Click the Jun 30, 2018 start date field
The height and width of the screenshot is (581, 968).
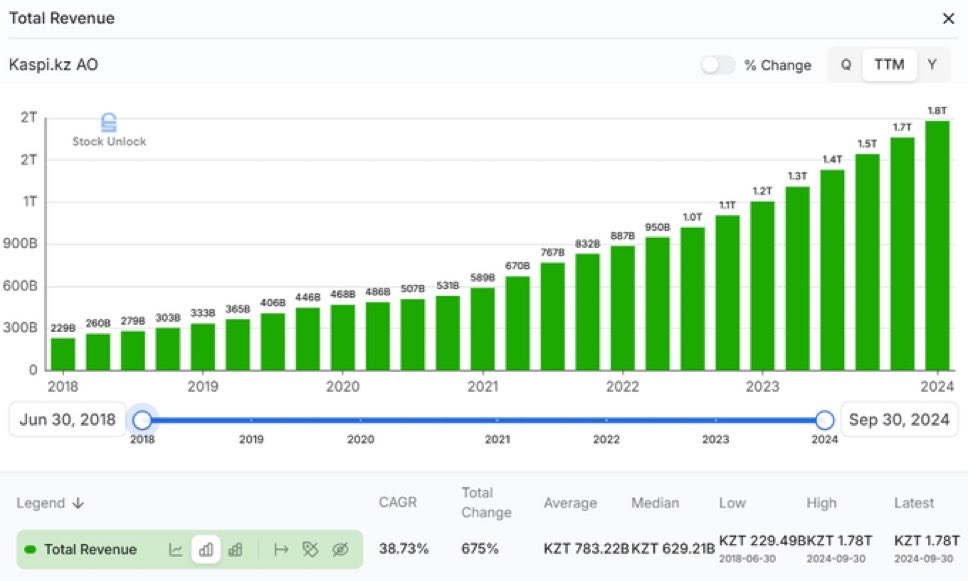[67, 420]
